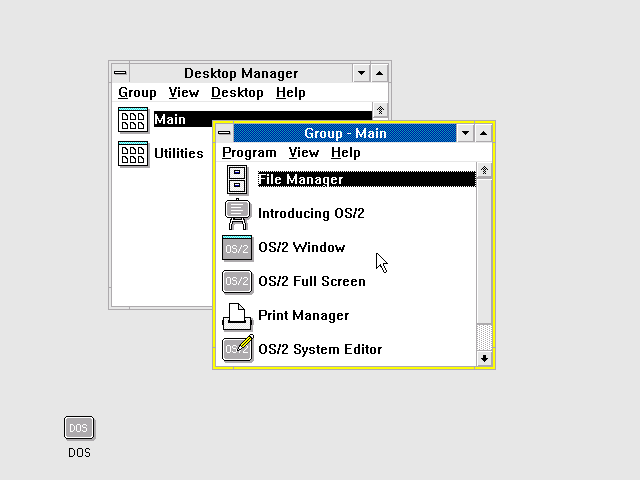The width and height of the screenshot is (640, 480).
Task: Select the Introducing OS/2 text label
Action: tap(311, 213)
